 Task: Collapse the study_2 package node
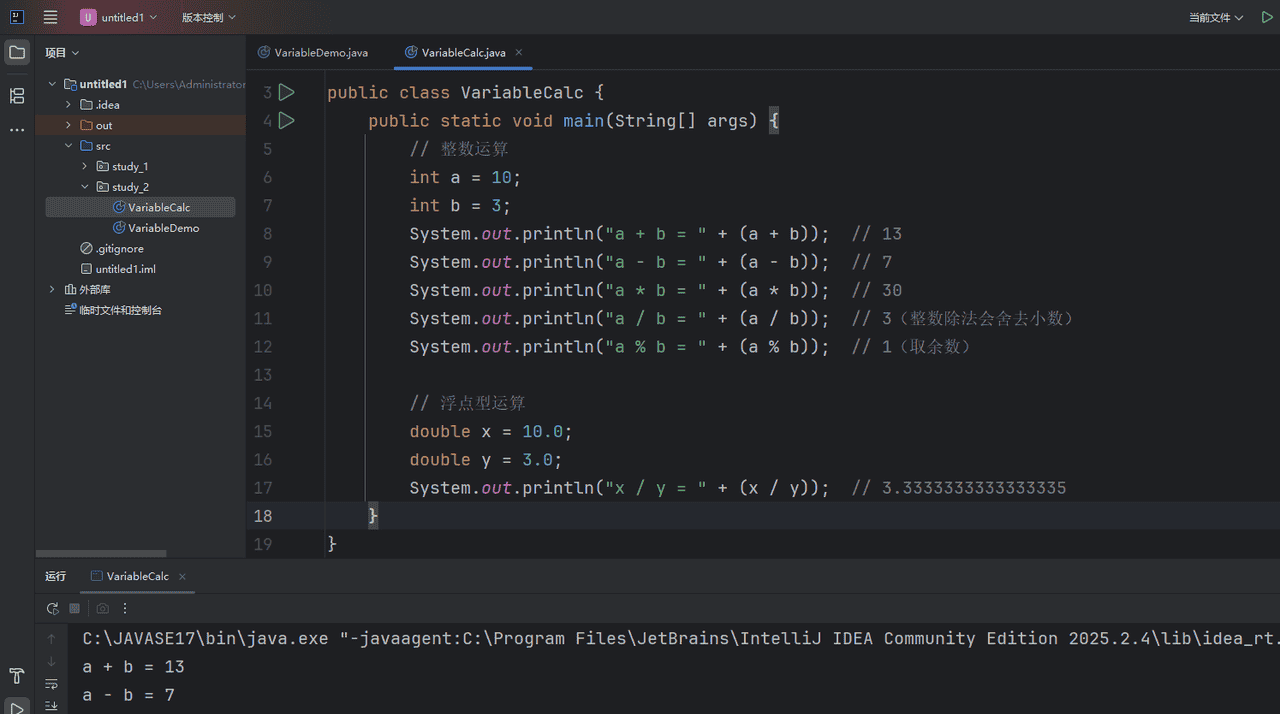click(x=85, y=187)
